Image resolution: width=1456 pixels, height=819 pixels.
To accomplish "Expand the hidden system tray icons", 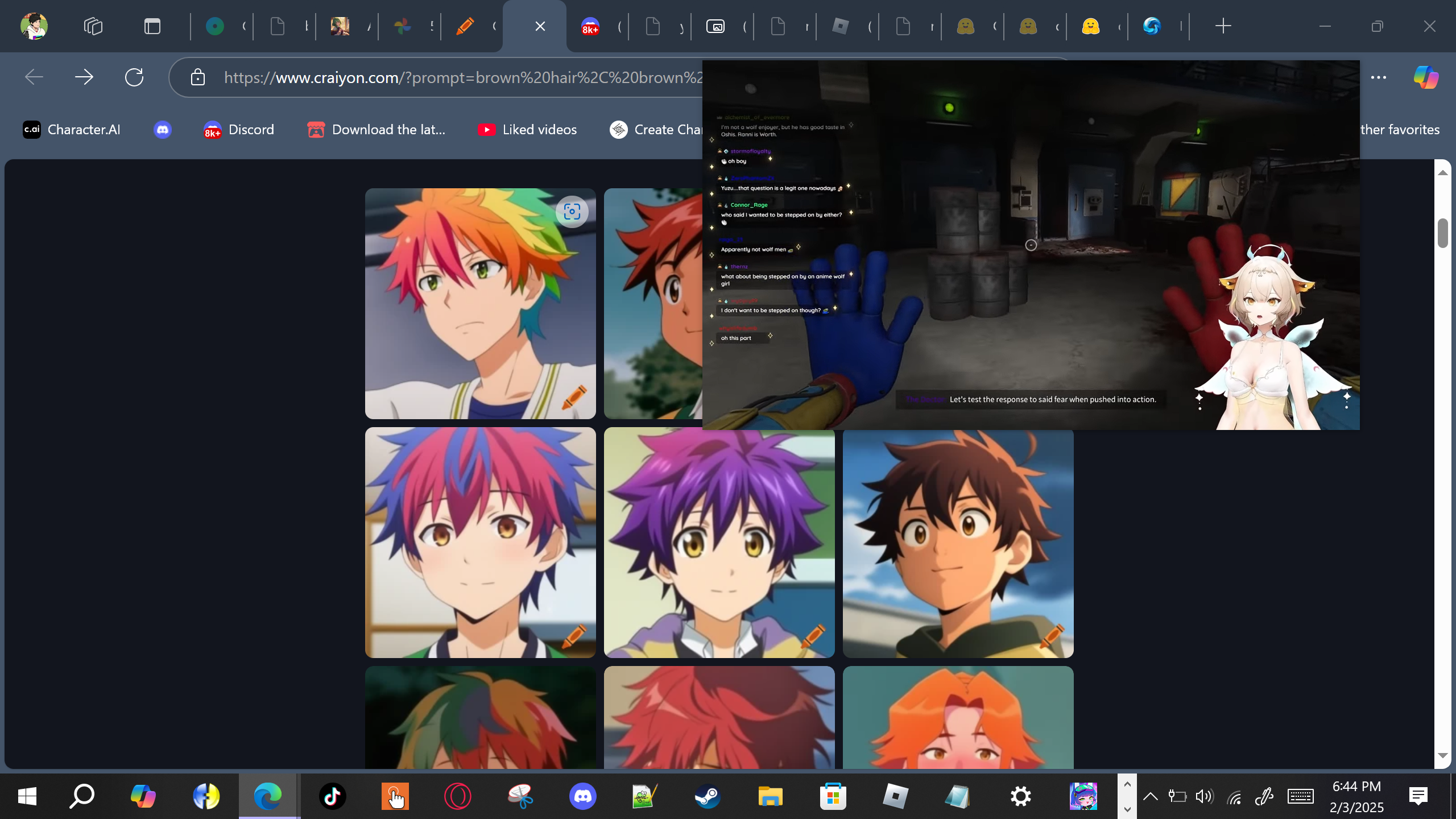I will [x=1151, y=796].
